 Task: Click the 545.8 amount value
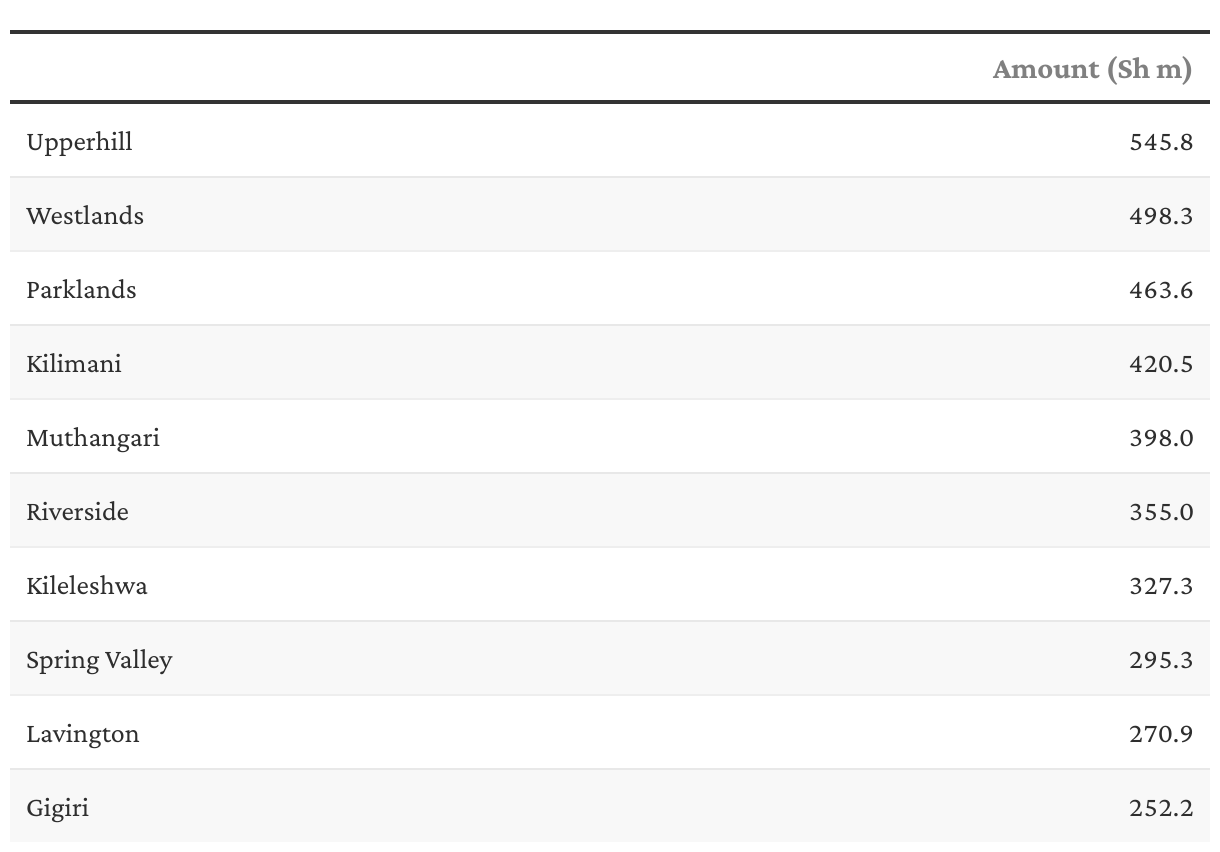point(1161,142)
